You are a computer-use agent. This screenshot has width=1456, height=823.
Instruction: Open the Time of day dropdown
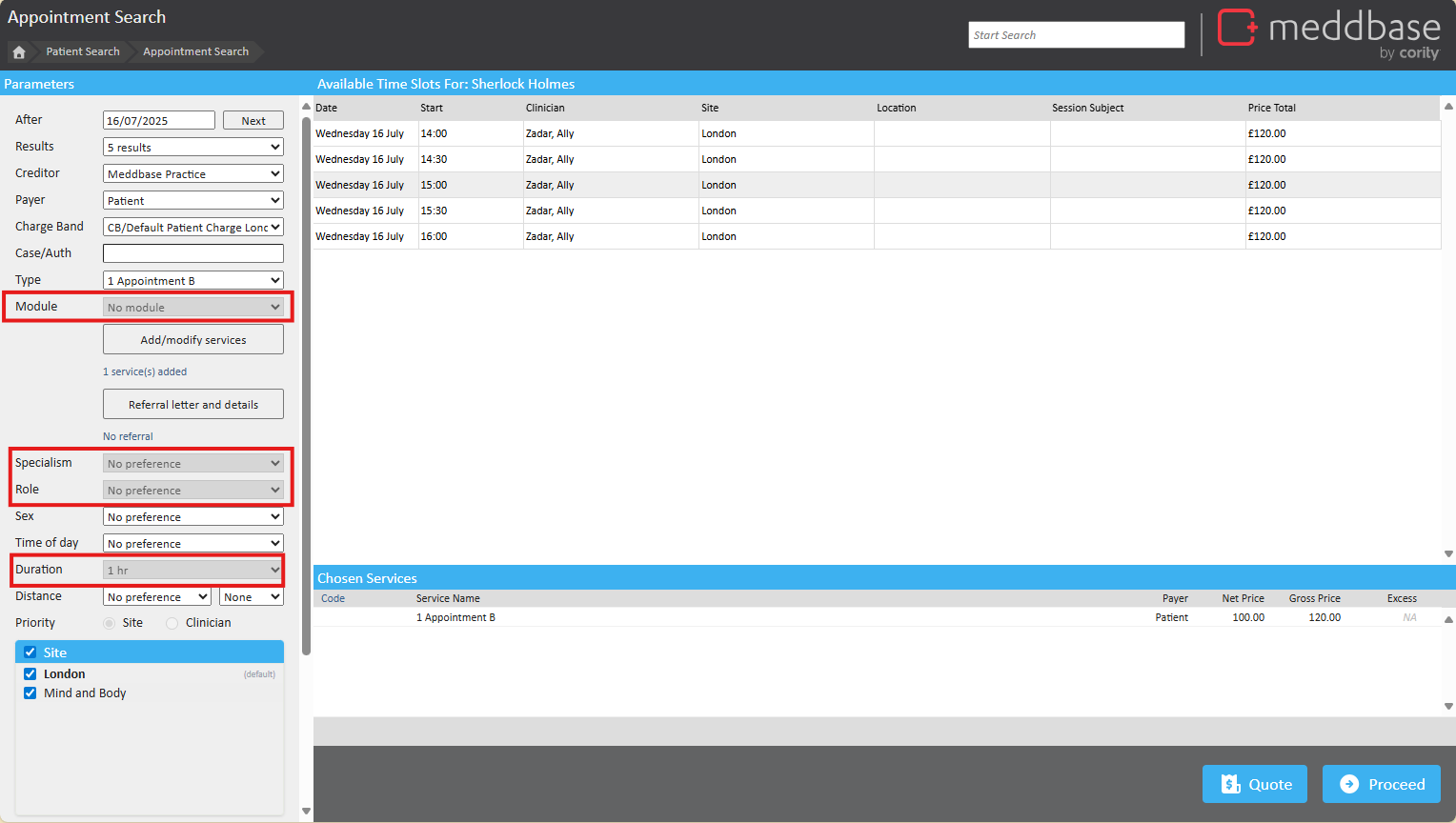tap(193, 544)
